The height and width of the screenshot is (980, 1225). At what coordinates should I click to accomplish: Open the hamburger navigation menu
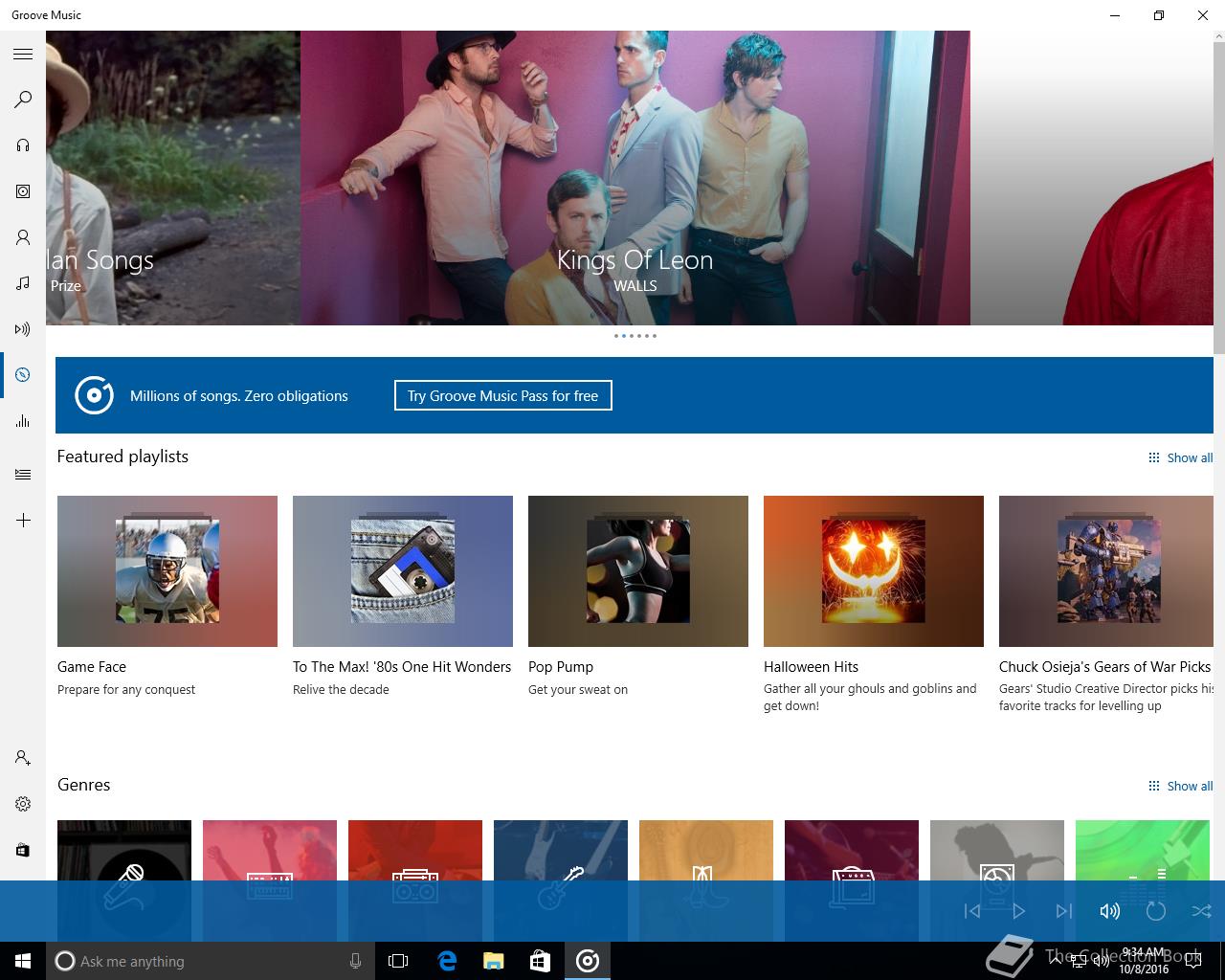tap(23, 55)
